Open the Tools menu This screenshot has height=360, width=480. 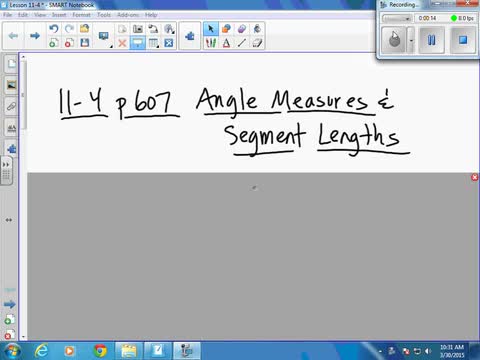point(104,15)
